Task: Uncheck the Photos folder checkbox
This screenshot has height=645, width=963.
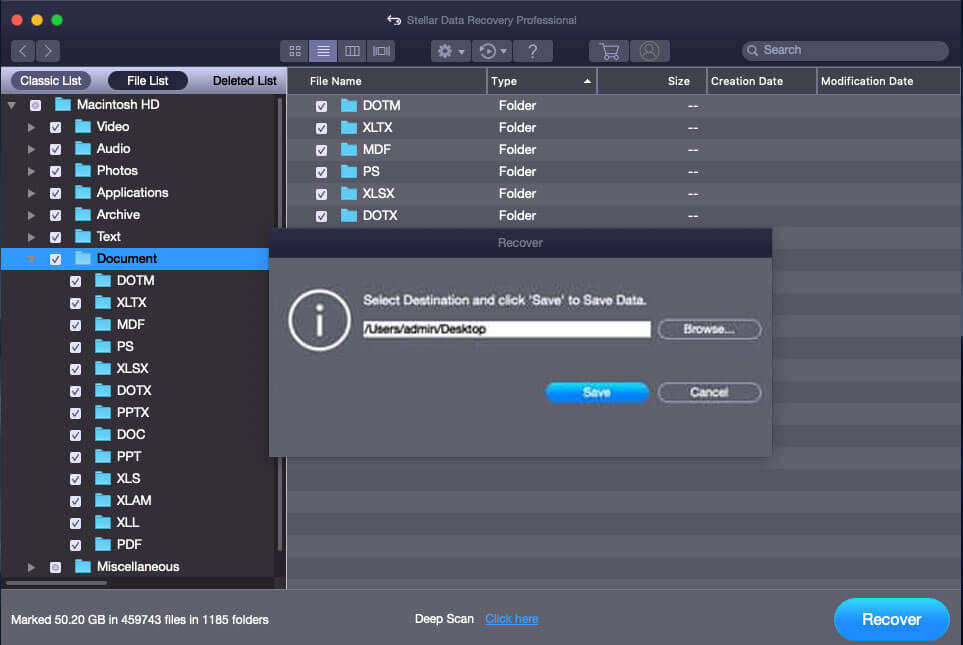Action: click(x=55, y=171)
